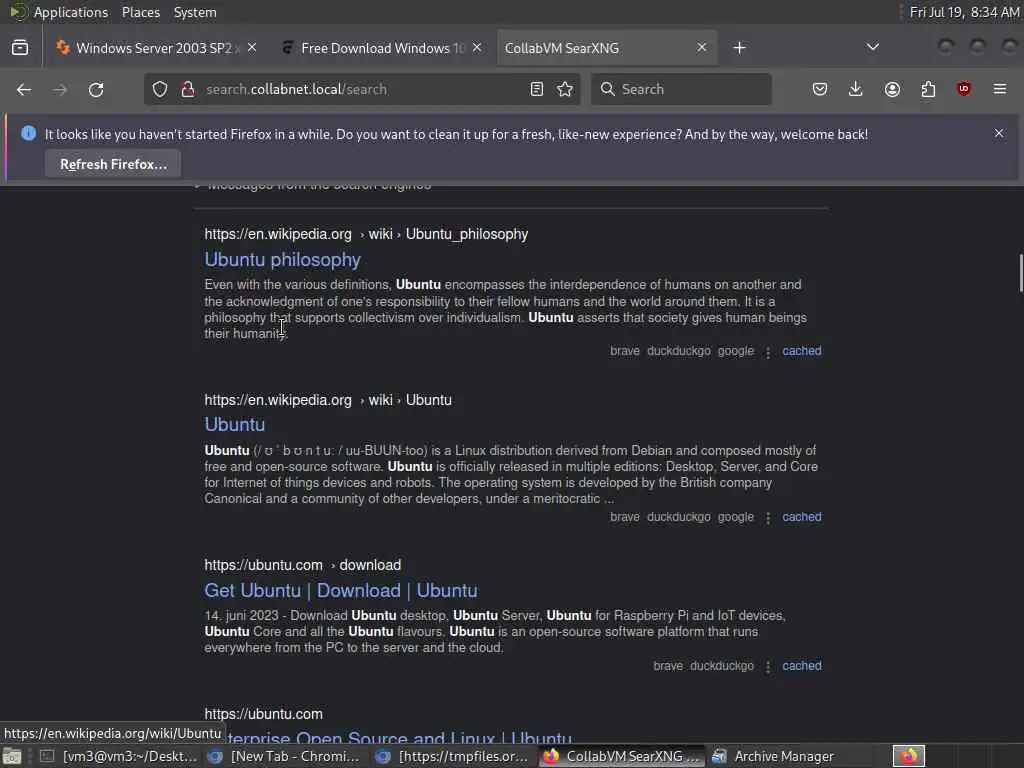
Task: Close the Free Download Windows tab
Action: [x=477, y=48]
